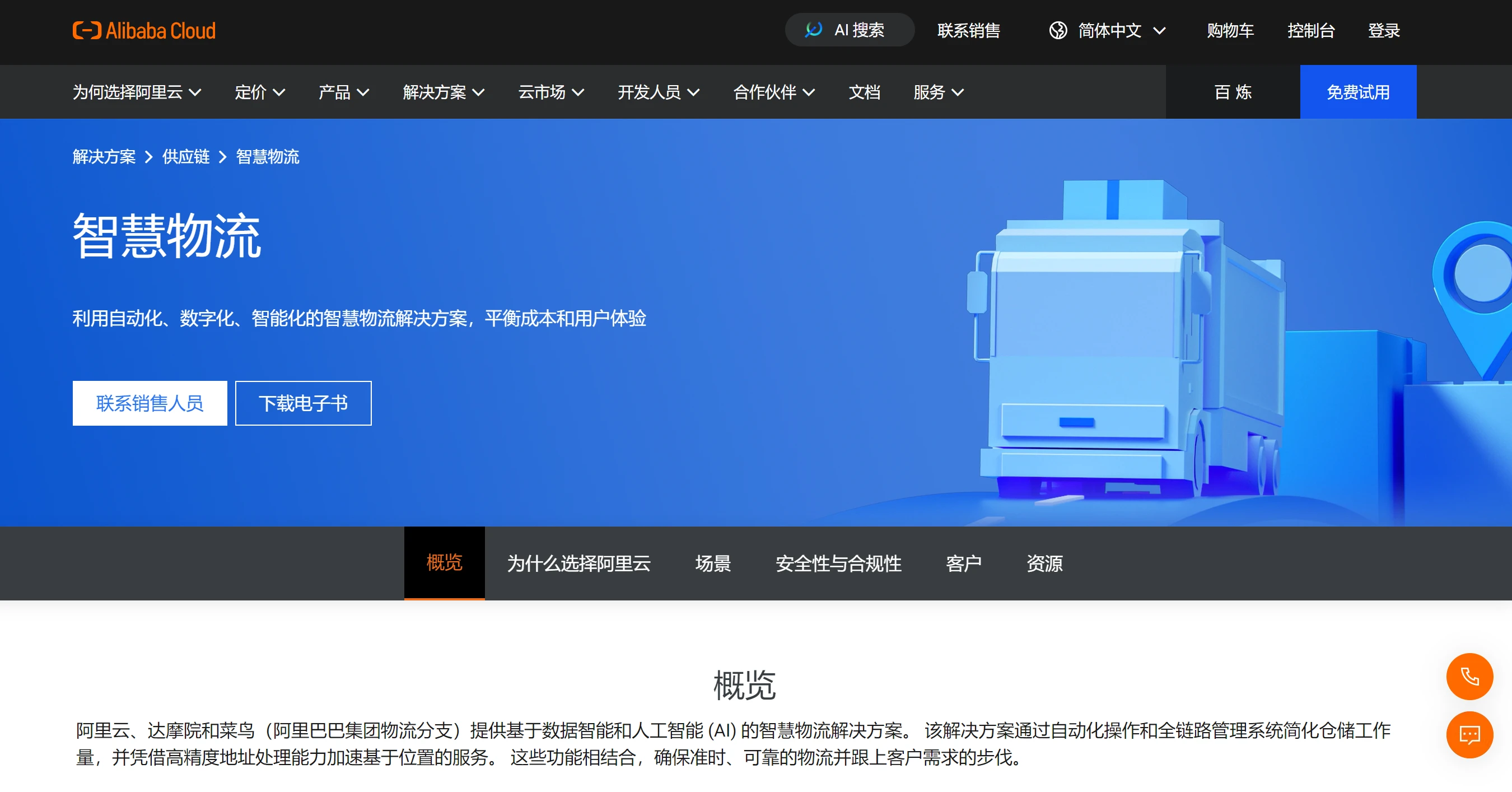The width and height of the screenshot is (1512, 792).
Task: Go to 控制台 console
Action: coord(1310,31)
